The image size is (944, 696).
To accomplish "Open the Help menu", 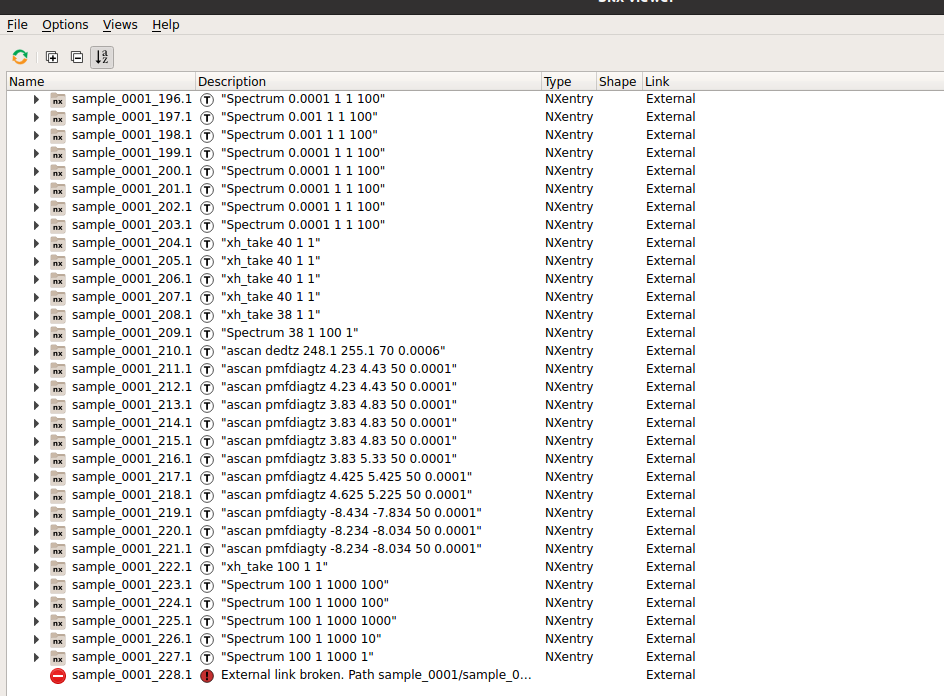I will [x=165, y=24].
